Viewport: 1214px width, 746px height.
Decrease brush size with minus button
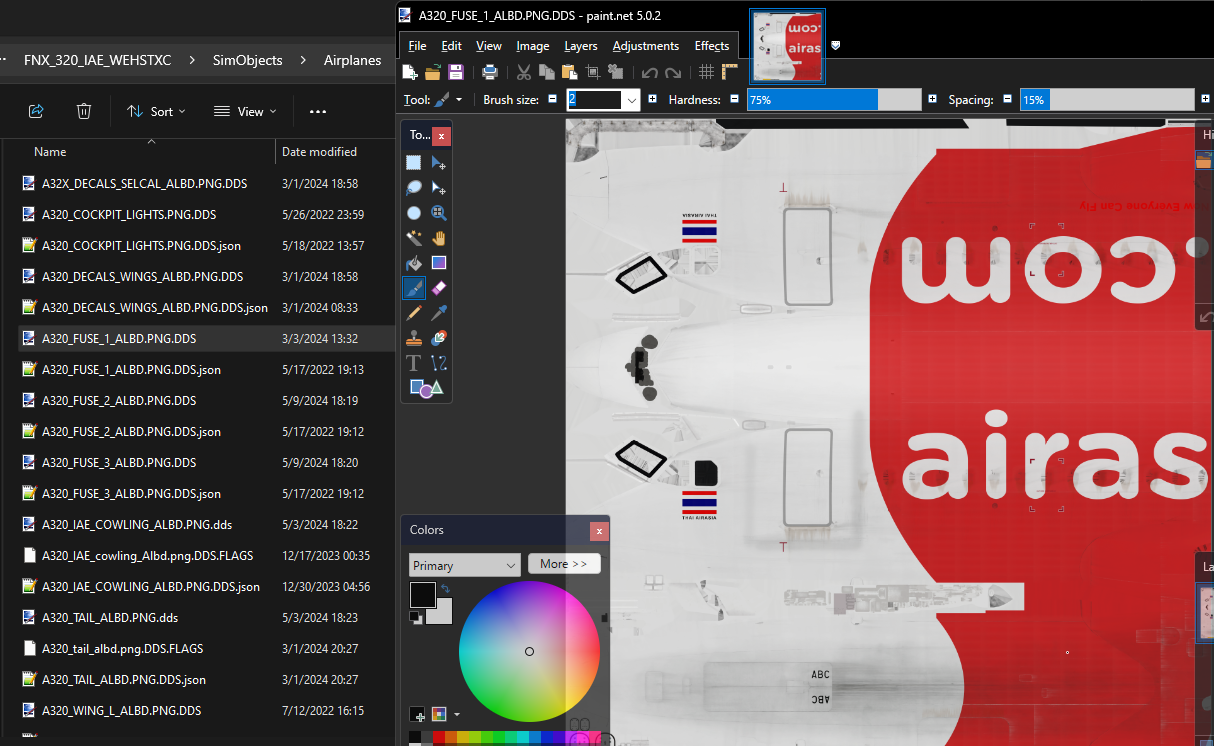point(552,100)
